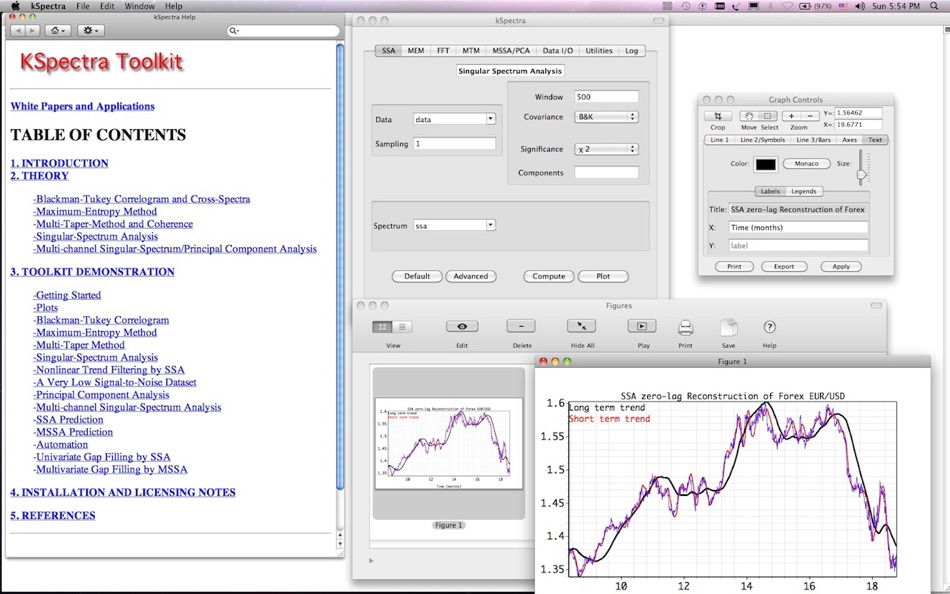This screenshot has height=594, width=950.
Task: Click Apply in Graph Controls
Action: tap(841, 267)
